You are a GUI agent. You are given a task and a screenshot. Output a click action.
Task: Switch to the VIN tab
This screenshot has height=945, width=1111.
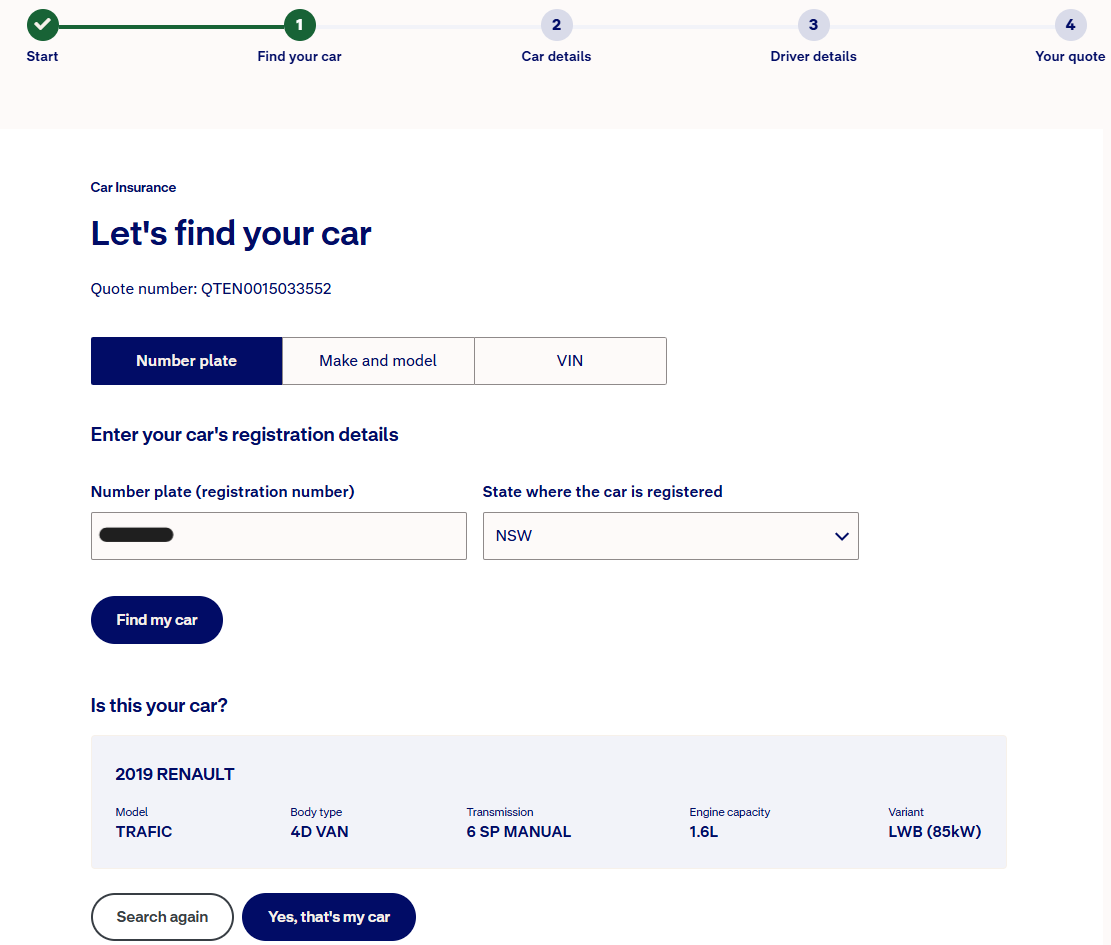570,361
